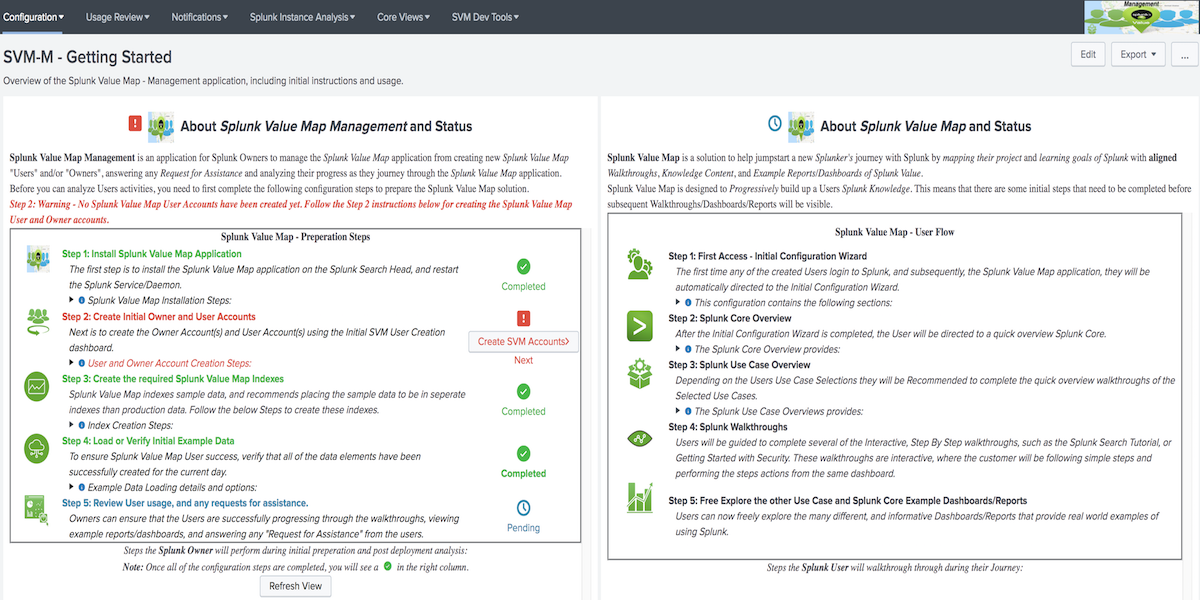The image size is (1200, 600).
Task: Click the Pending clock icon beside Step 5
Action: pyautogui.click(x=523, y=507)
